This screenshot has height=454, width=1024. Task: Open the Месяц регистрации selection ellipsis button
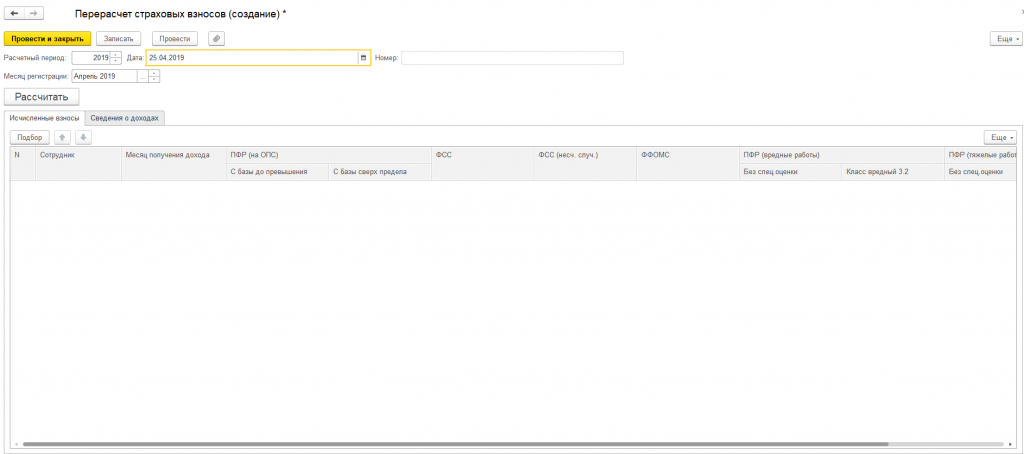142,76
